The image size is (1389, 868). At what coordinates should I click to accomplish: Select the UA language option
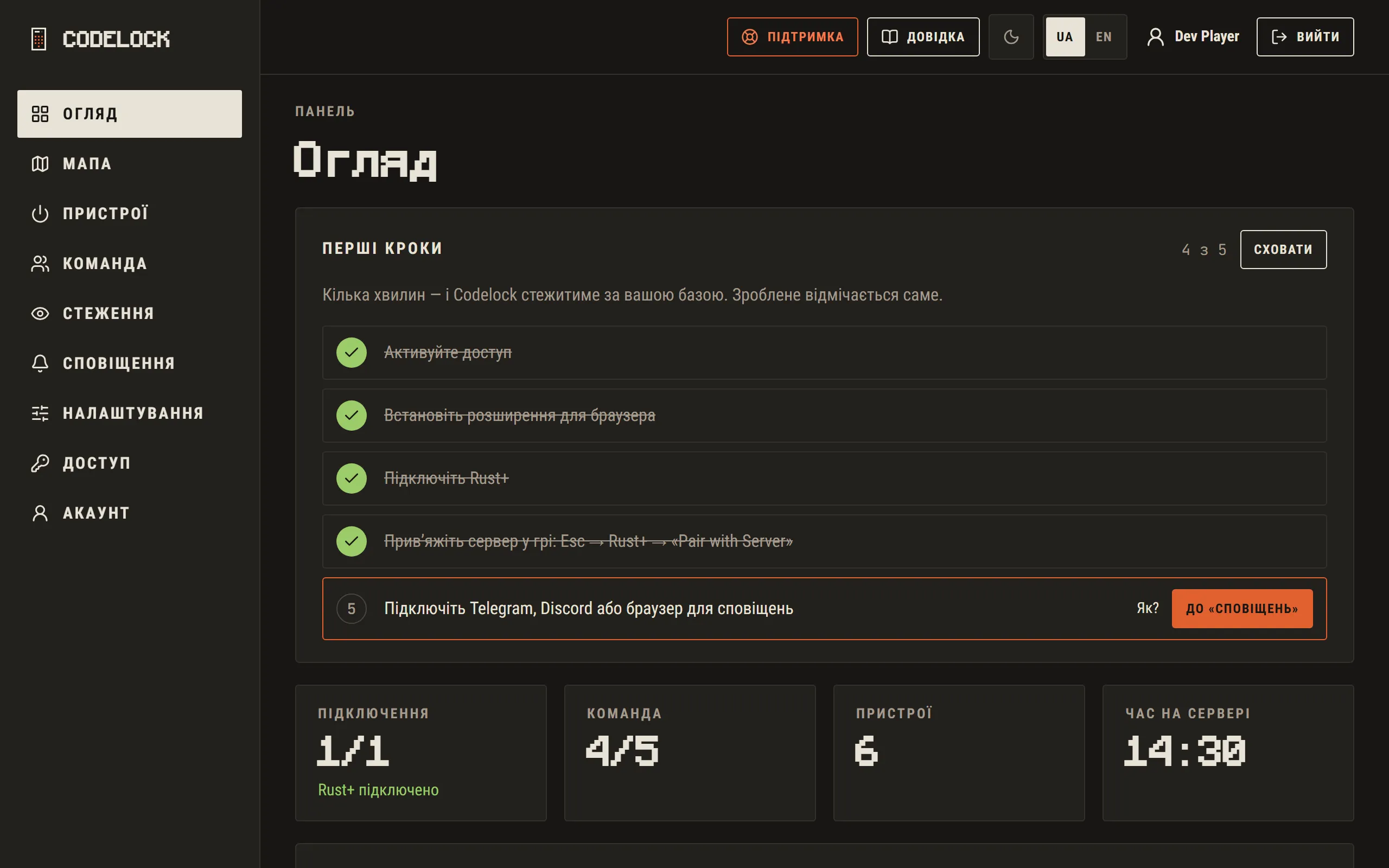click(1065, 37)
